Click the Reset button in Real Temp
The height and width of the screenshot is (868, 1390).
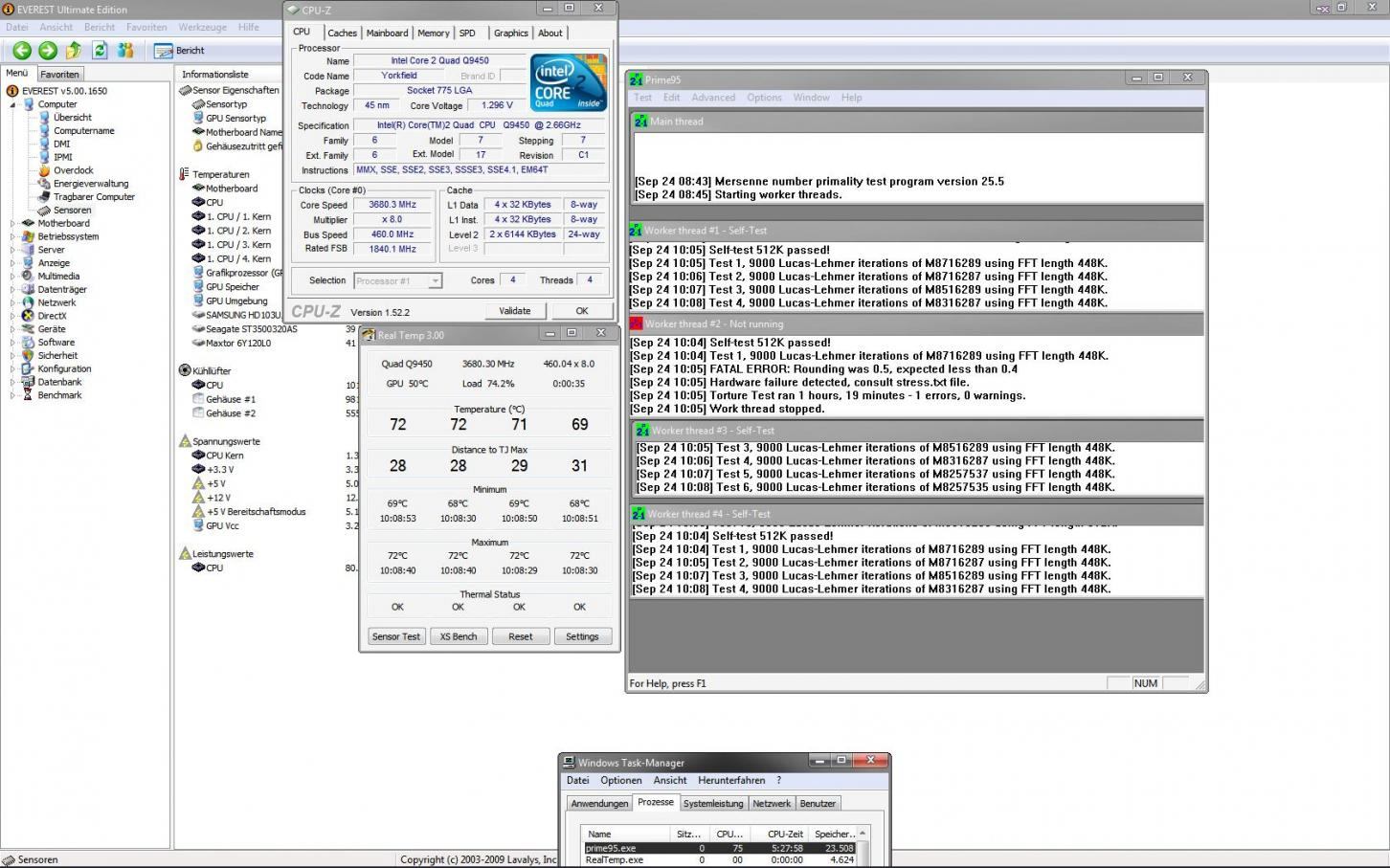pyautogui.click(x=521, y=636)
